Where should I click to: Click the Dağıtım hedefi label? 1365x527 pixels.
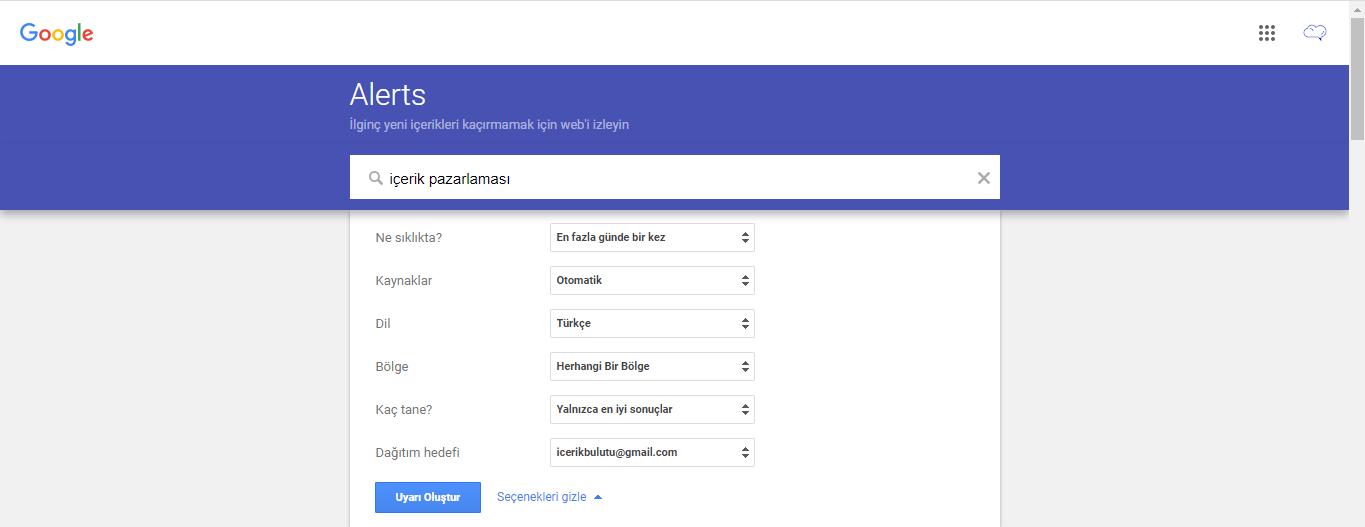click(417, 453)
